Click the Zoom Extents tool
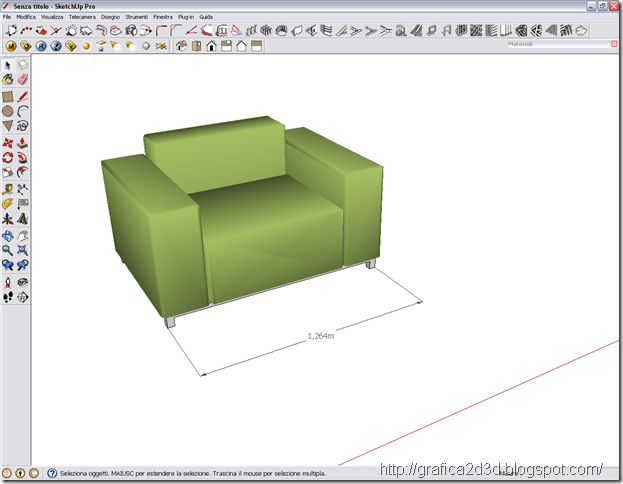Image resolution: width=623 pixels, height=484 pixels. pyautogui.click(x=23, y=250)
